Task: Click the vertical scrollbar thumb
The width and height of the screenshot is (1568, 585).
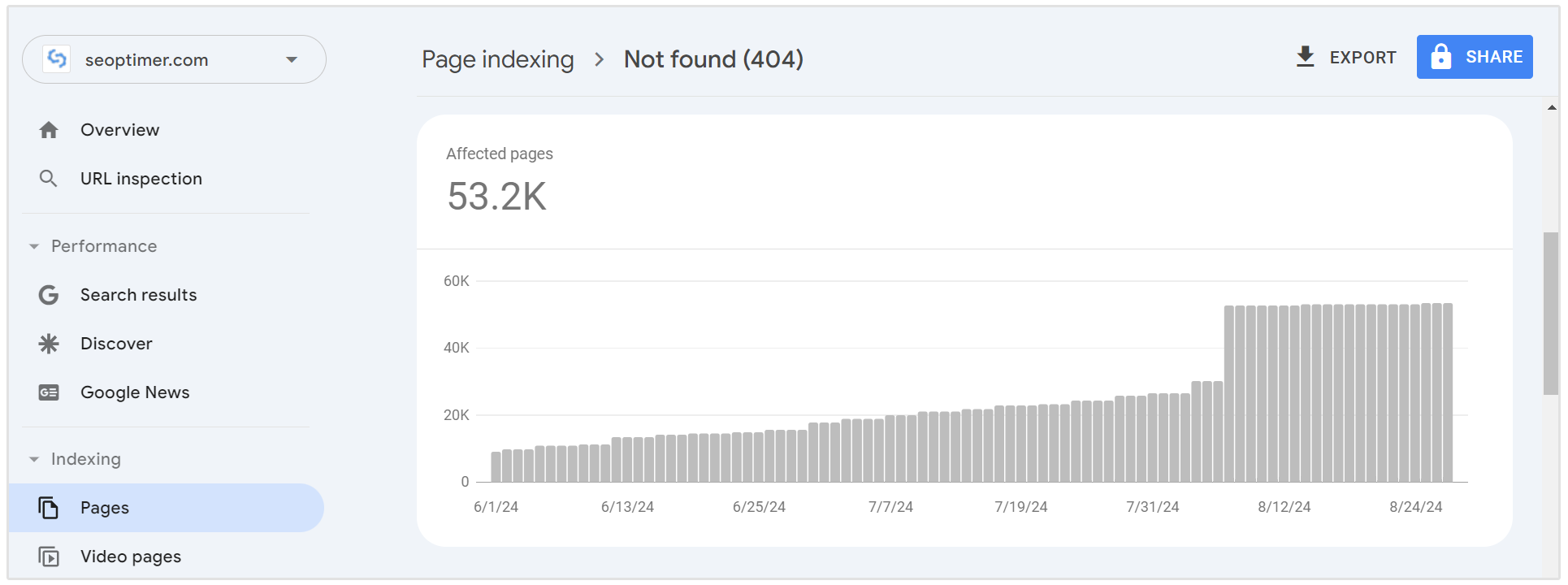Action: point(1551,314)
